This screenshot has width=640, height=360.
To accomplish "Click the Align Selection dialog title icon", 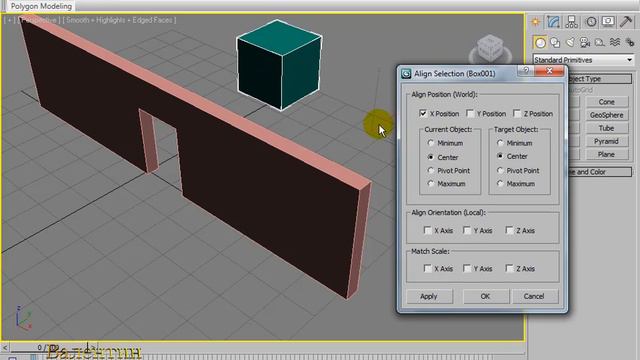I will tap(406, 73).
